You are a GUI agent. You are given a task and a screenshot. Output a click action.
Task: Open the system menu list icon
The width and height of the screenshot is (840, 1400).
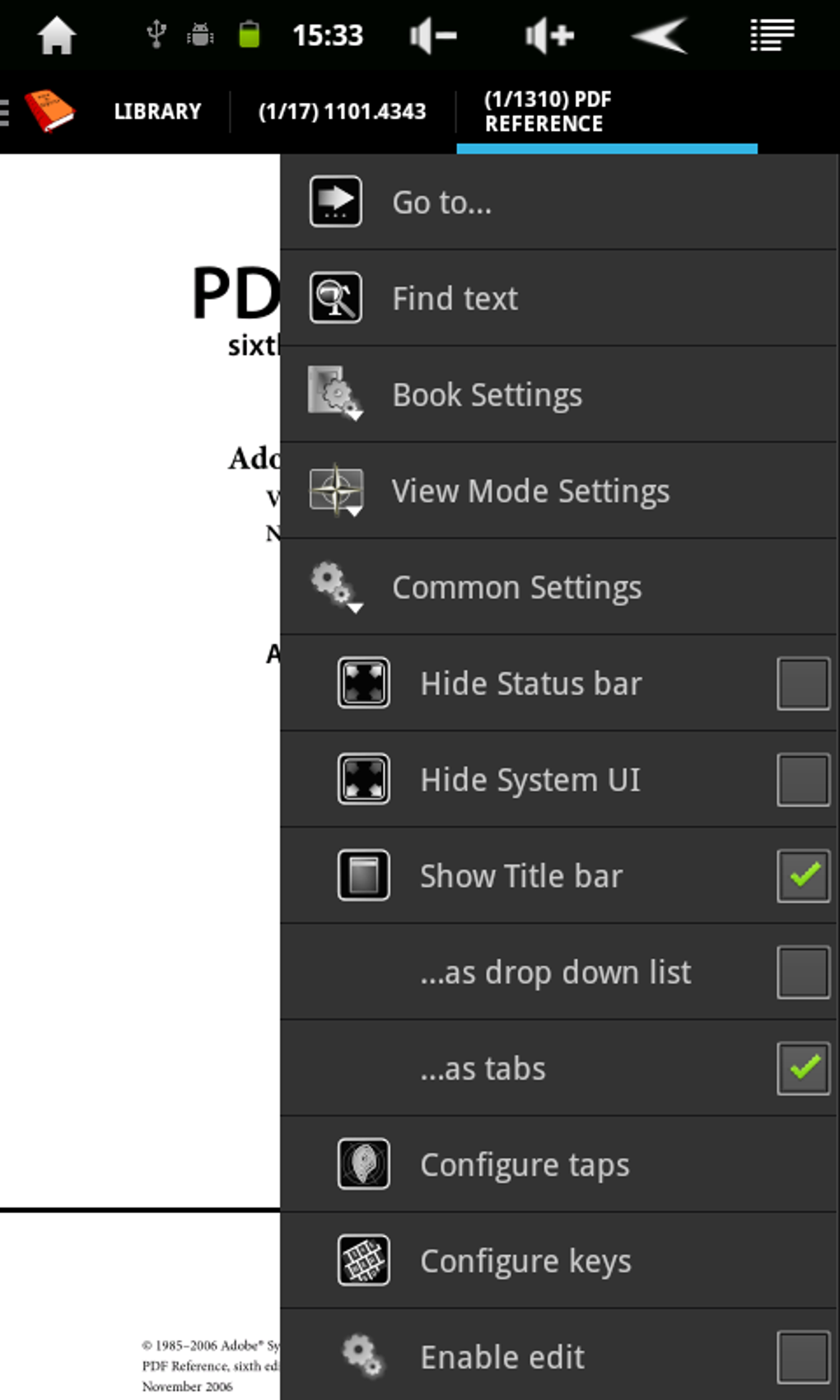click(772, 35)
